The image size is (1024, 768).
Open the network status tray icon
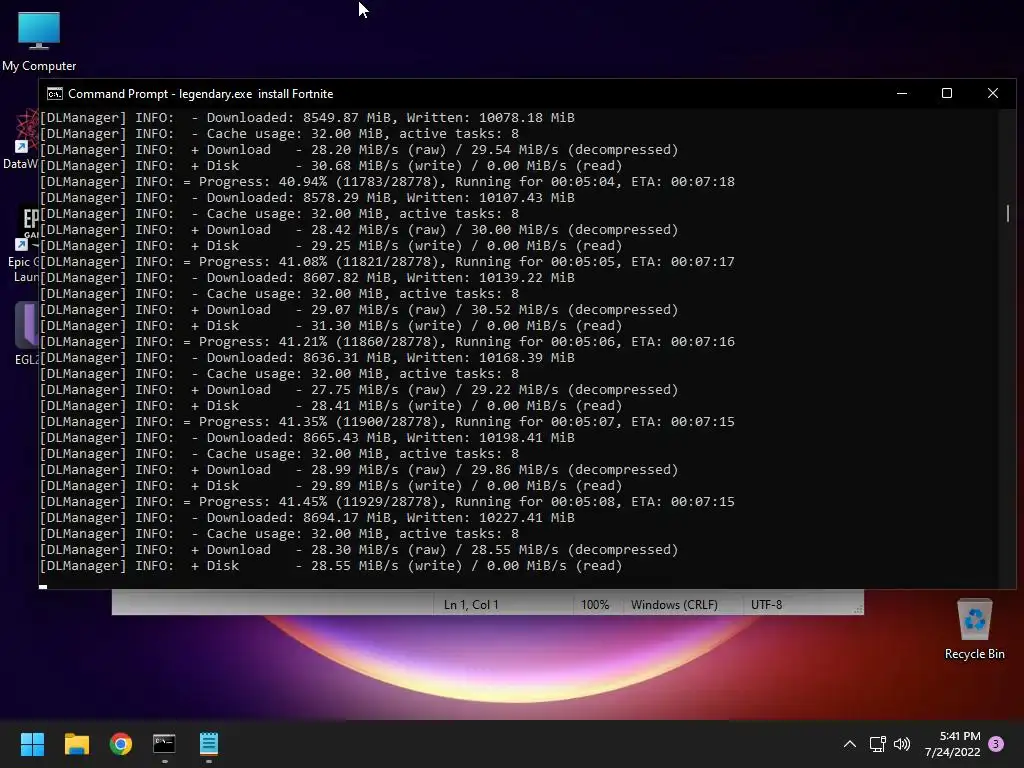tap(878, 744)
